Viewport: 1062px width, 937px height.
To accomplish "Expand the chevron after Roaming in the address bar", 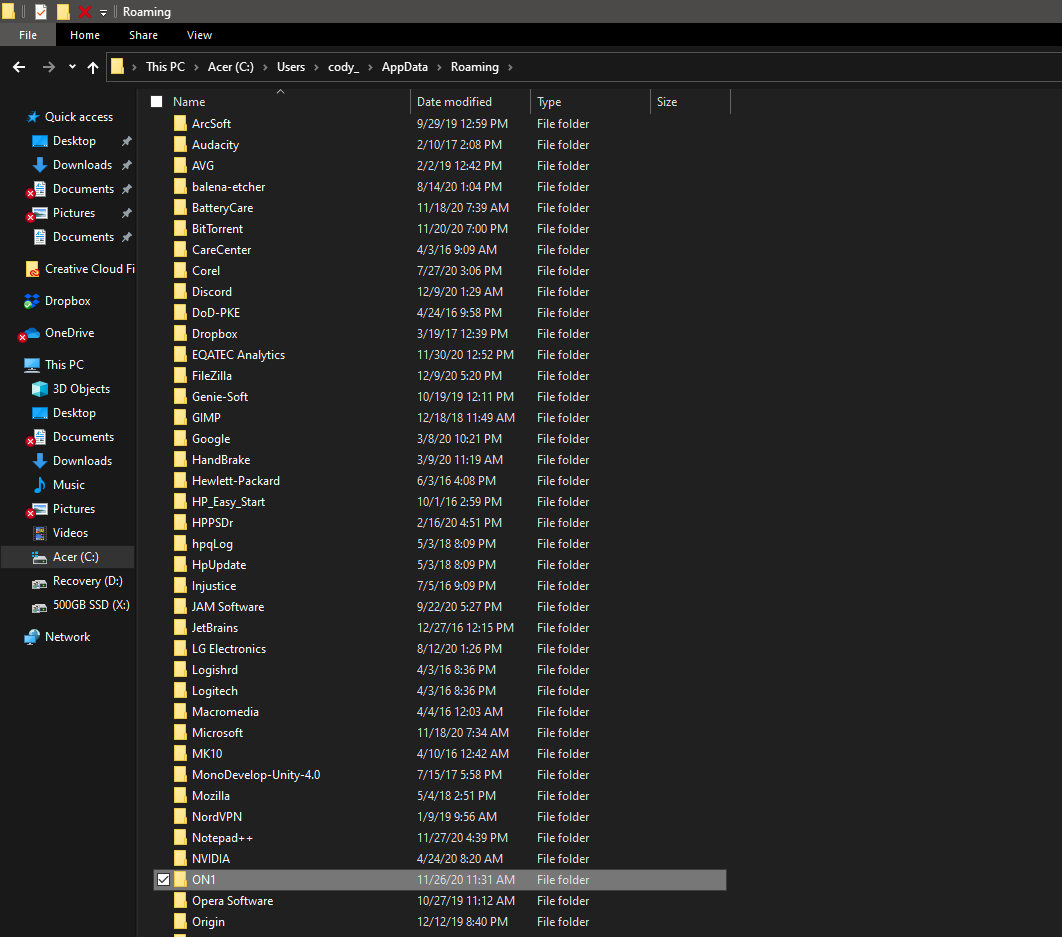I will (x=510, y=67).
